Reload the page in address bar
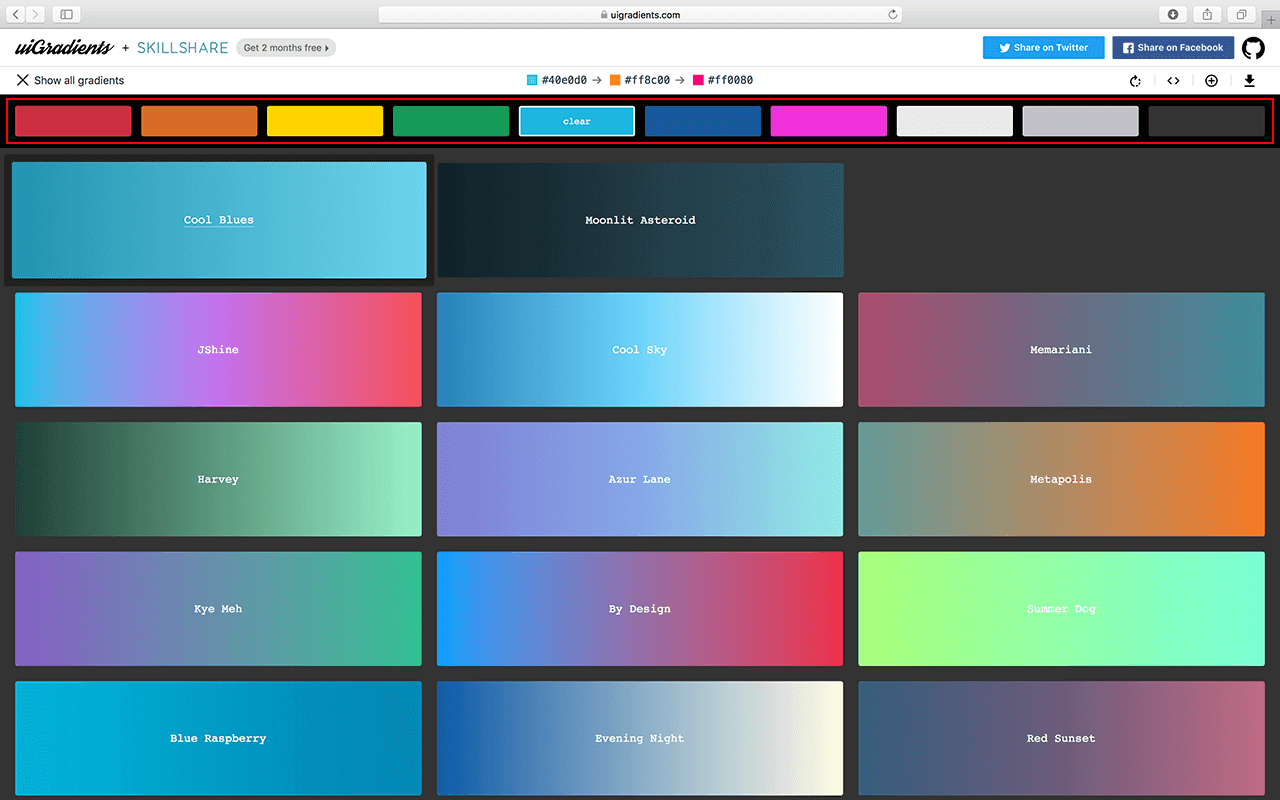The width and height of the screenshot is (1280, 800). [892, 15]
